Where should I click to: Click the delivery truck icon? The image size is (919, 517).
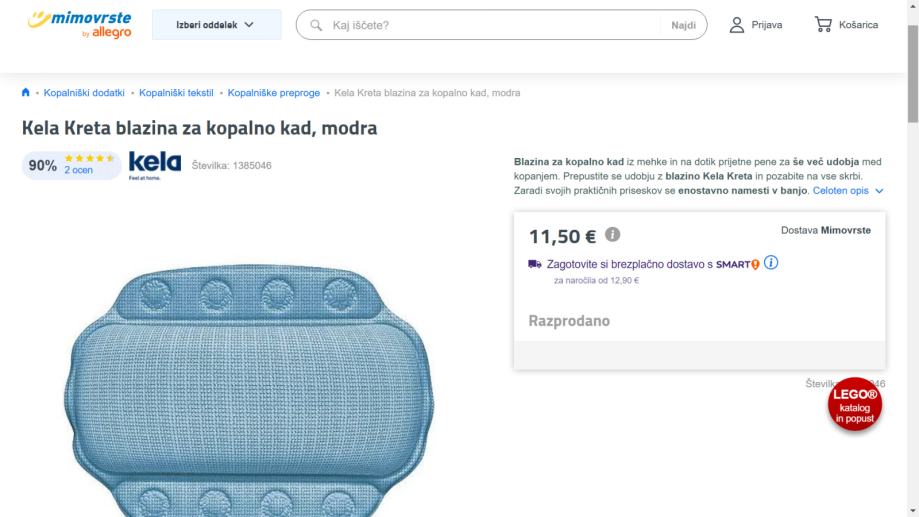[535, 264]
